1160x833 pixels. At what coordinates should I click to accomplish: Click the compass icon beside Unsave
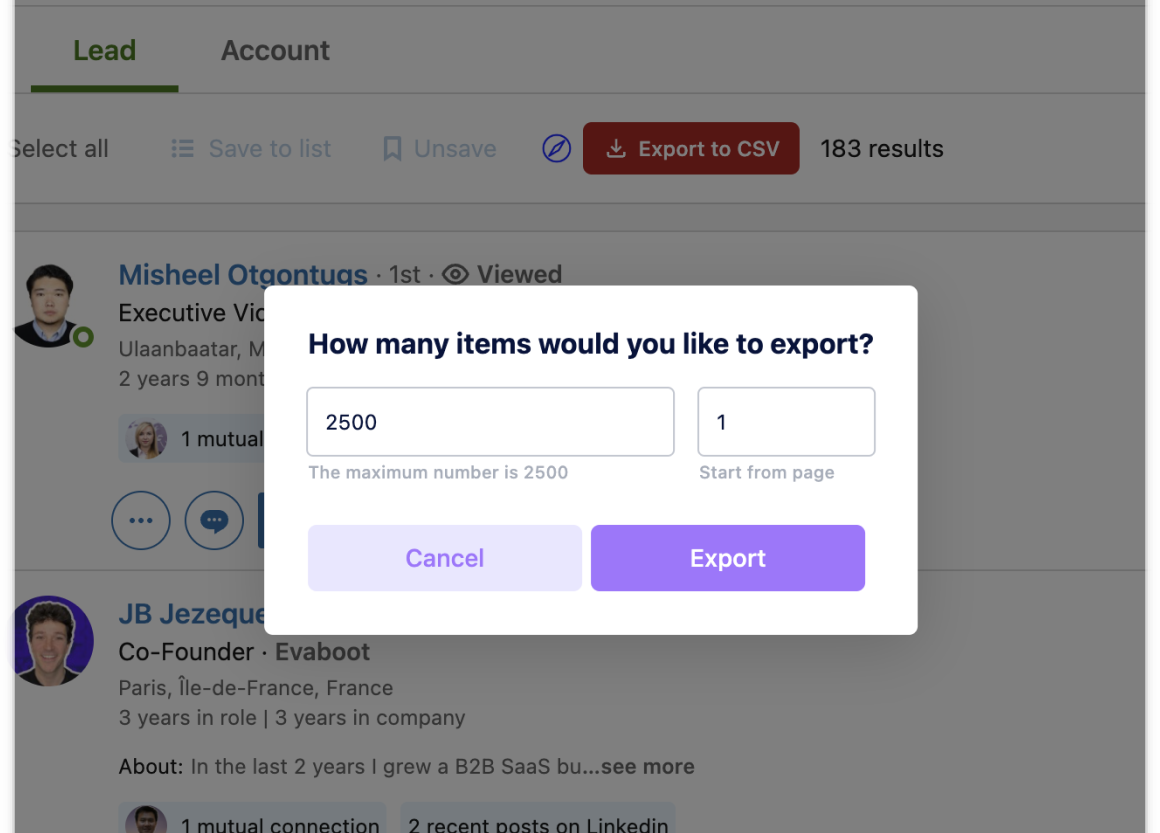pyautogui.click(x=556, y=149)
